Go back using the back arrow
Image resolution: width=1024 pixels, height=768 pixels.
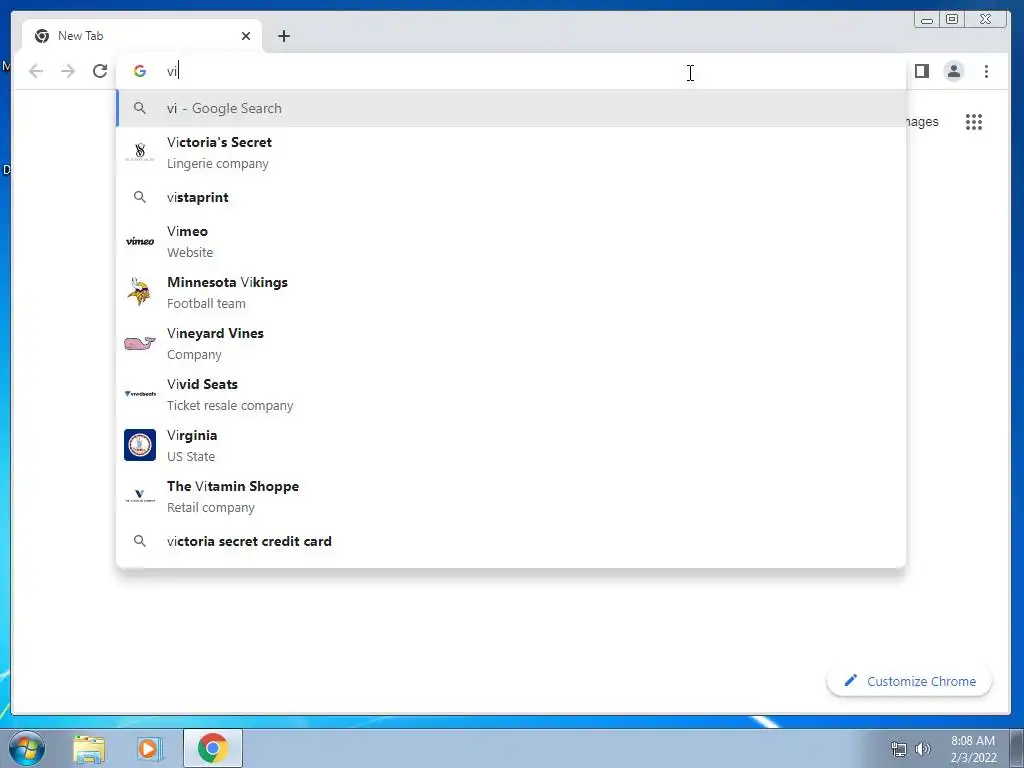[36, 71]
